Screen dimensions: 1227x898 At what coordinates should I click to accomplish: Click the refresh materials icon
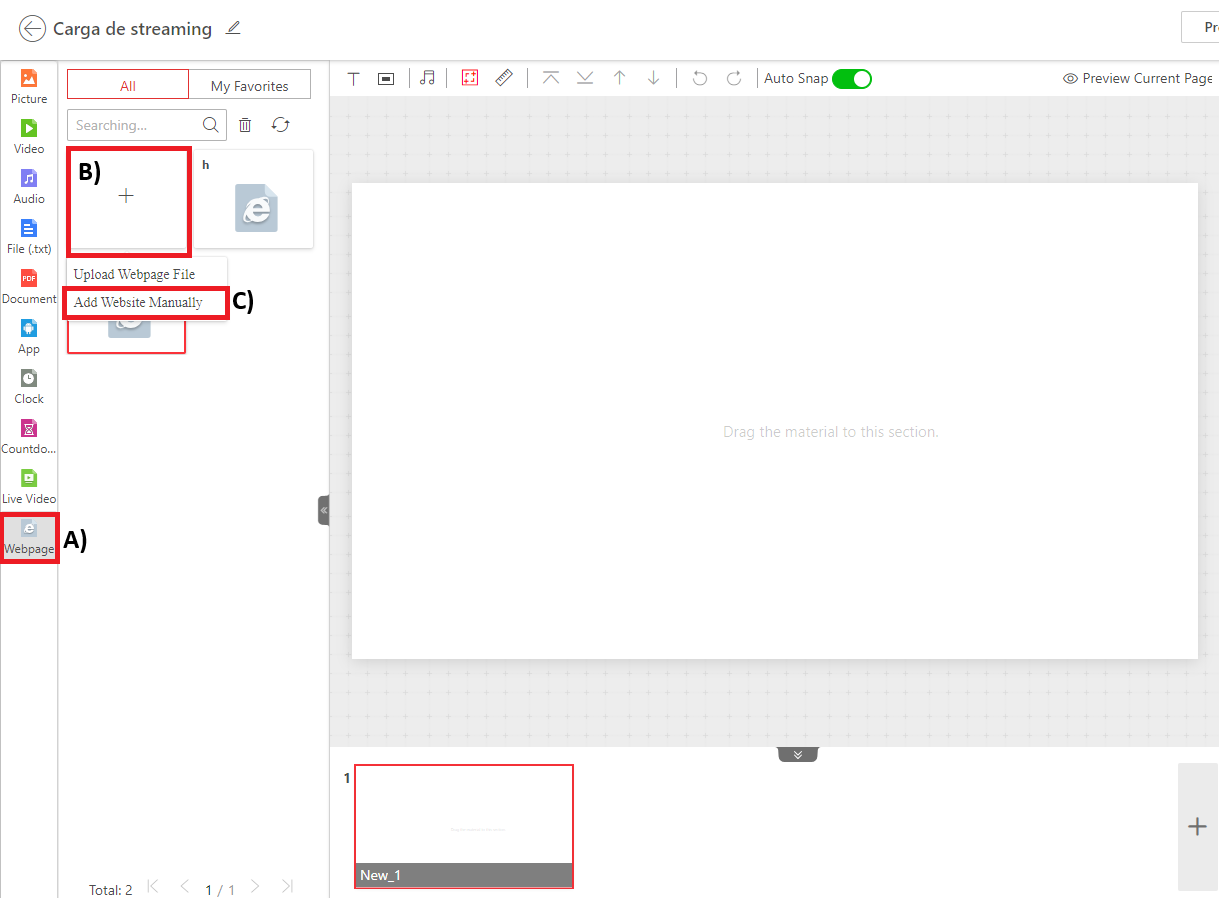pyautogui.click(x=281, y=125)
